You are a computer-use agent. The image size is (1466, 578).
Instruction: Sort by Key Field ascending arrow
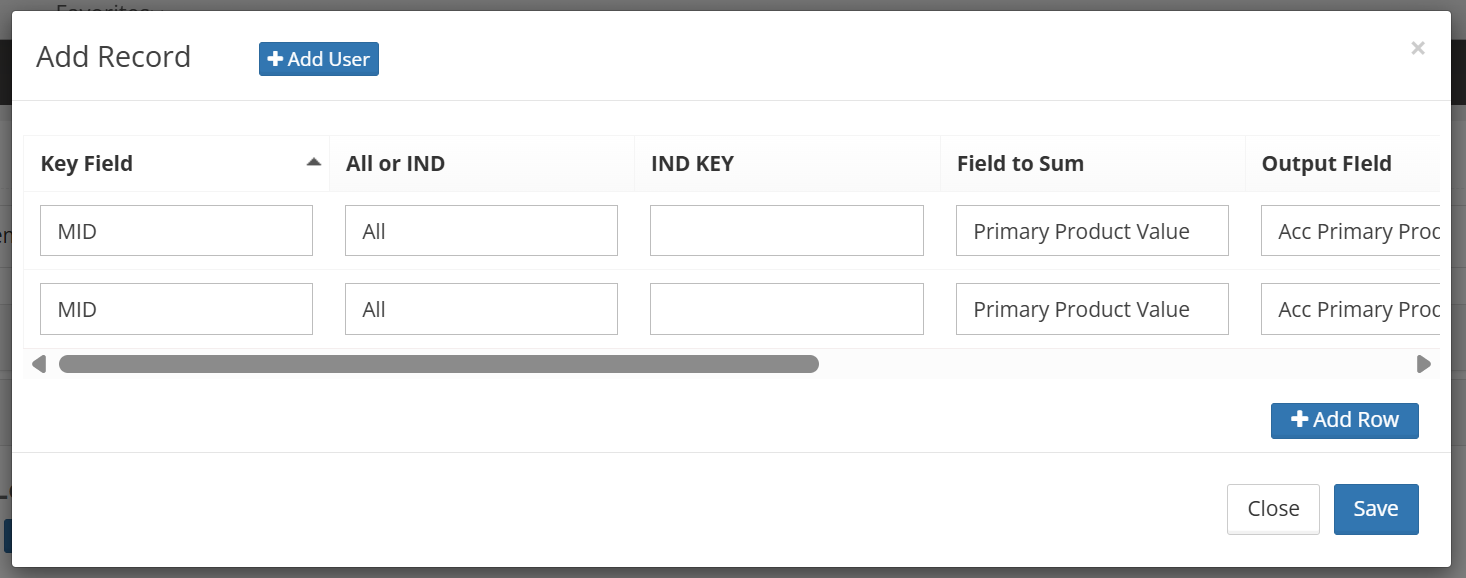(314, 162)
